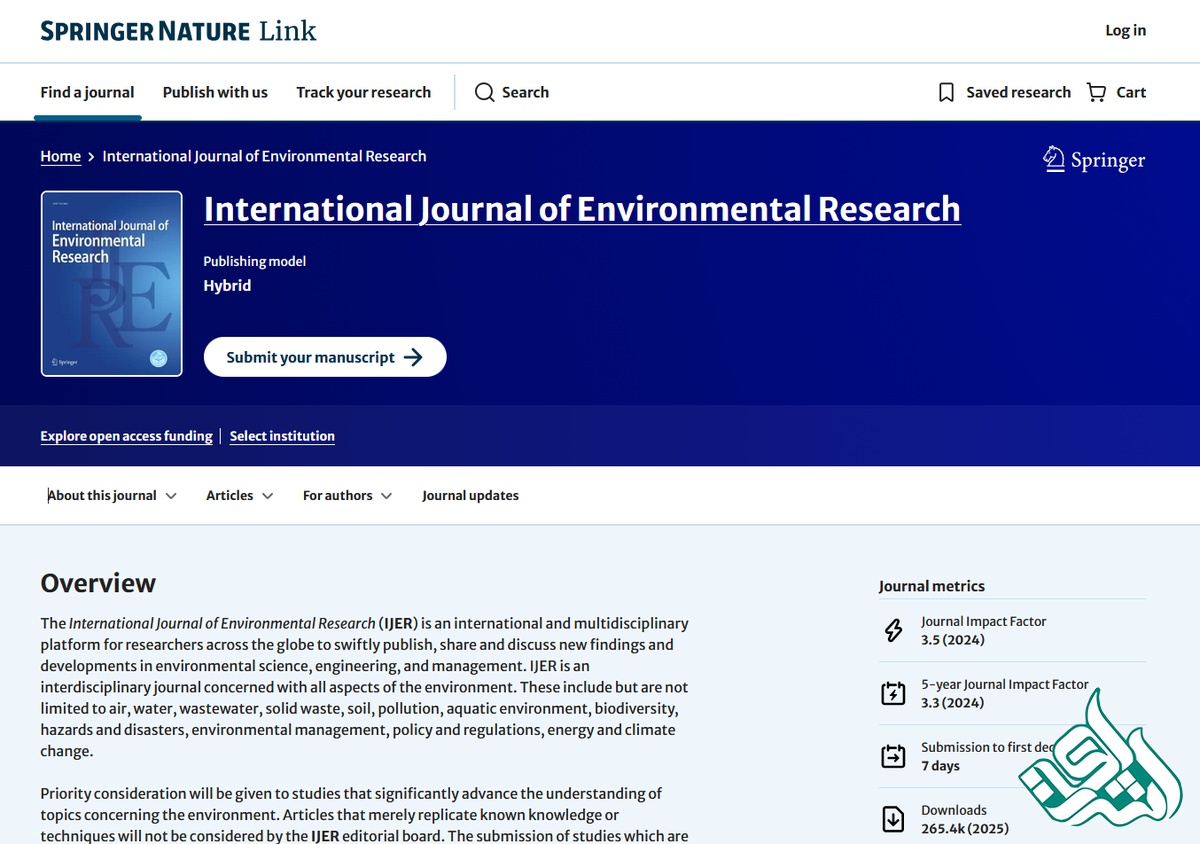Click the Journal Impact Factor lightning icon
1200x844 pixels.
892,631
